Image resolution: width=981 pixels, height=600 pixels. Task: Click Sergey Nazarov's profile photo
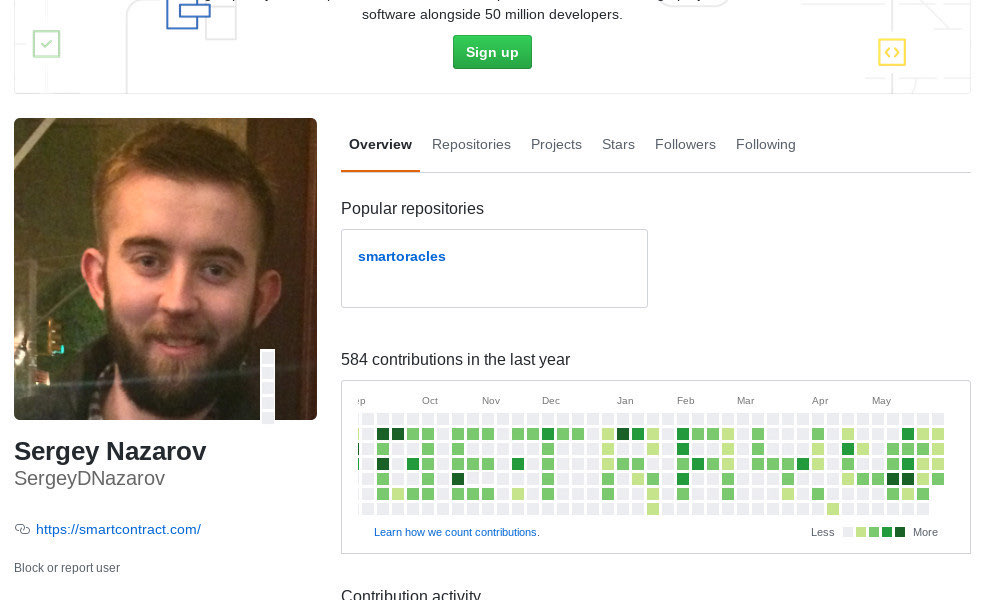pos(165,269)
